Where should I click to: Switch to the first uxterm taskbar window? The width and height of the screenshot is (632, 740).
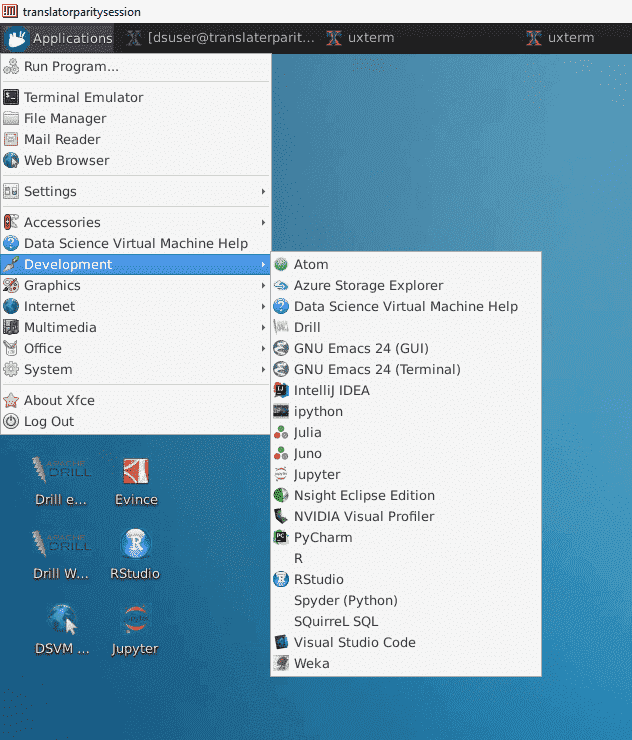click(361, 38)
